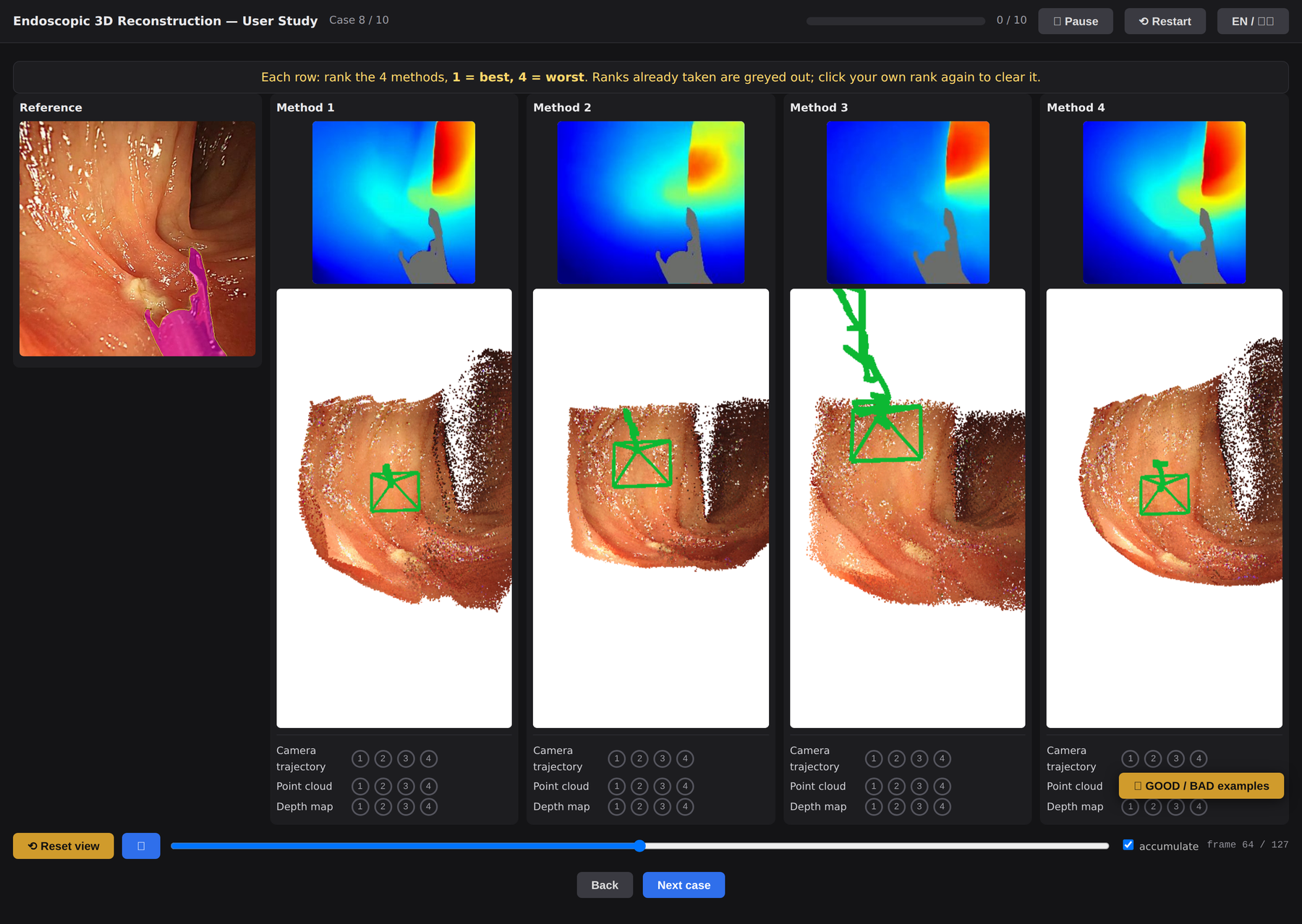Rank Method 3 depth map as 1
The image size is (1302, 924).
pos(874,806)
